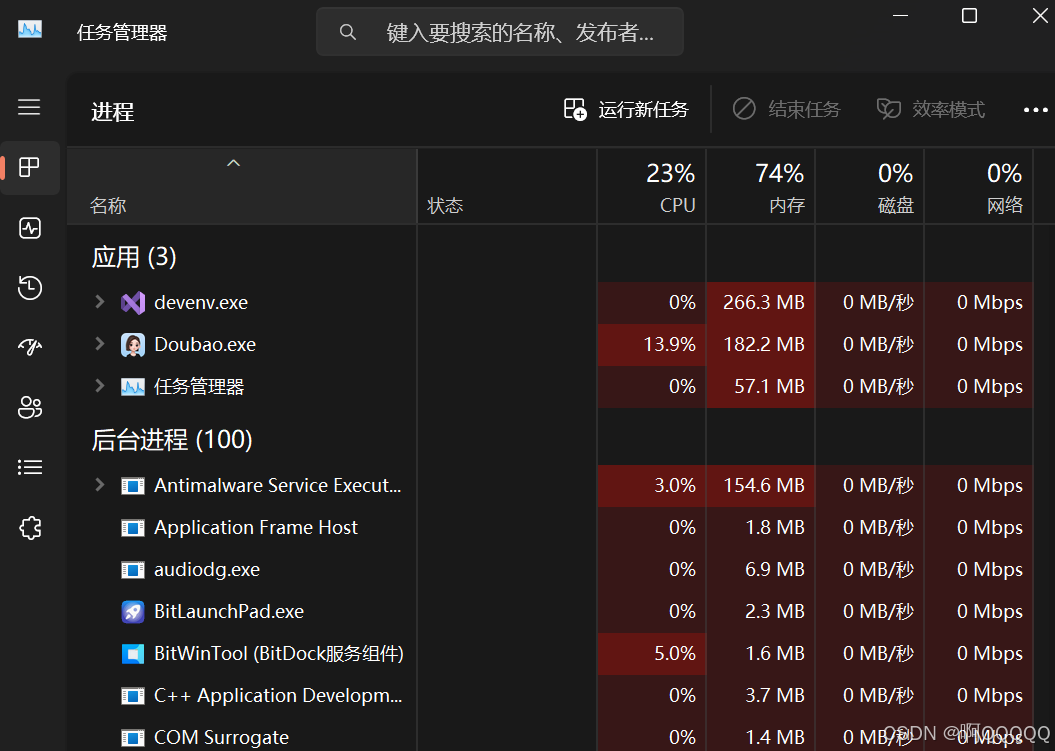Collapse the sidebar using hamburger menu icon
This screenshot has width=1055, height=751.
coord(29,107)
